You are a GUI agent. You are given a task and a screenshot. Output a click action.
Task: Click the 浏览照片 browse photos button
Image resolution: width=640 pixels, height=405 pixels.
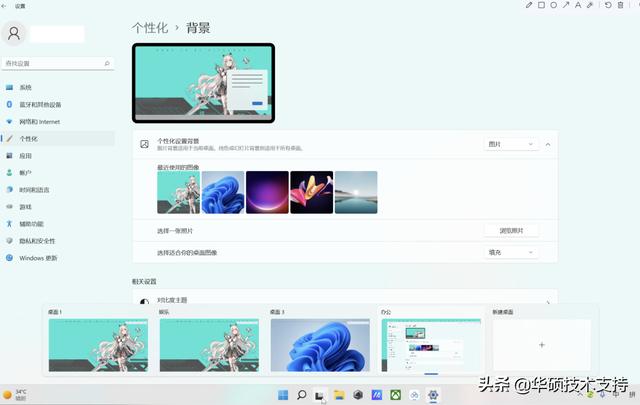511,231
